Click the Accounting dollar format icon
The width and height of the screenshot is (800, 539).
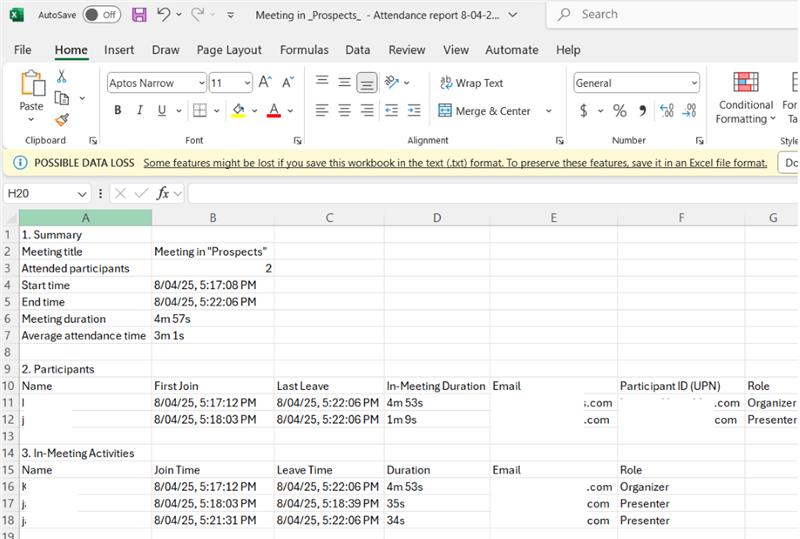click(584, 110)
